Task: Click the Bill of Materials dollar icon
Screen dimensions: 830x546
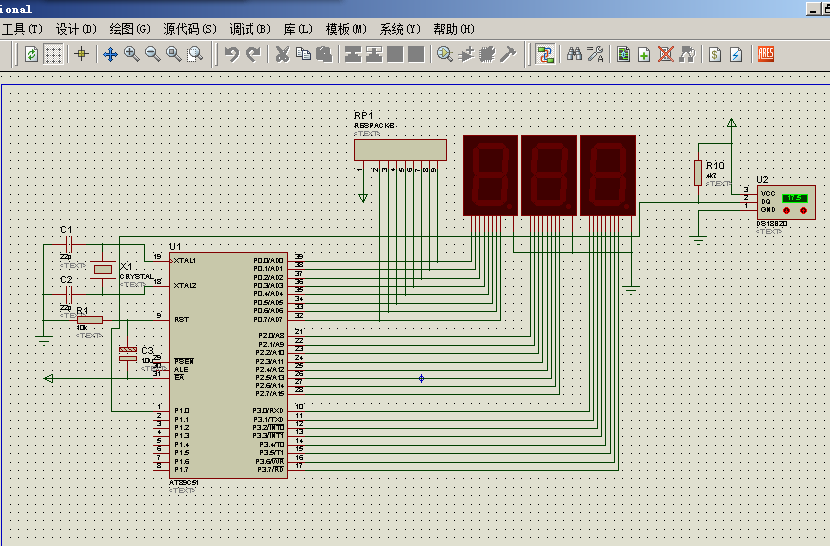Action: click(715, 54)
